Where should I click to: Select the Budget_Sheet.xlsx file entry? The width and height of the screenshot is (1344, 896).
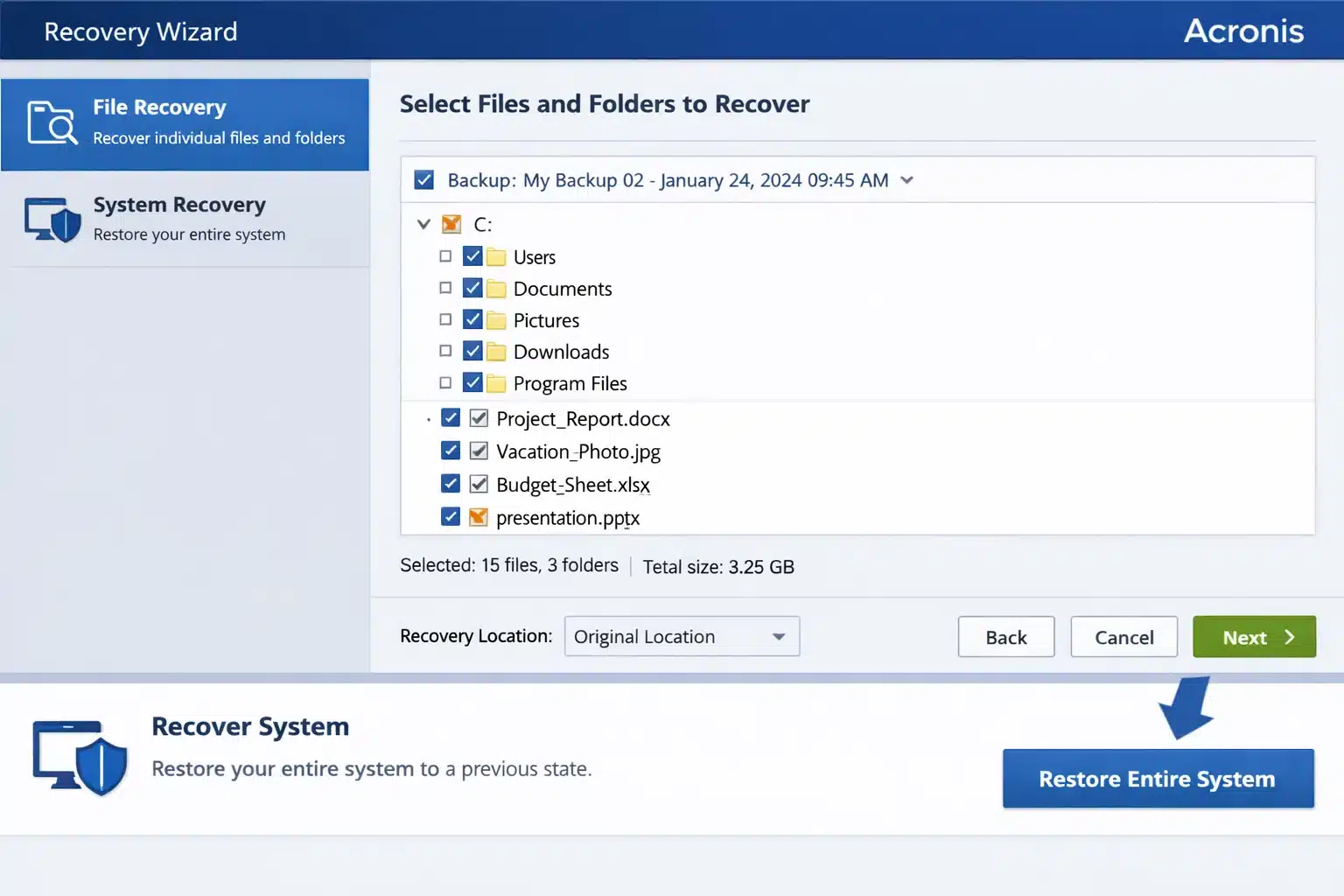click(x=572, y=484)
